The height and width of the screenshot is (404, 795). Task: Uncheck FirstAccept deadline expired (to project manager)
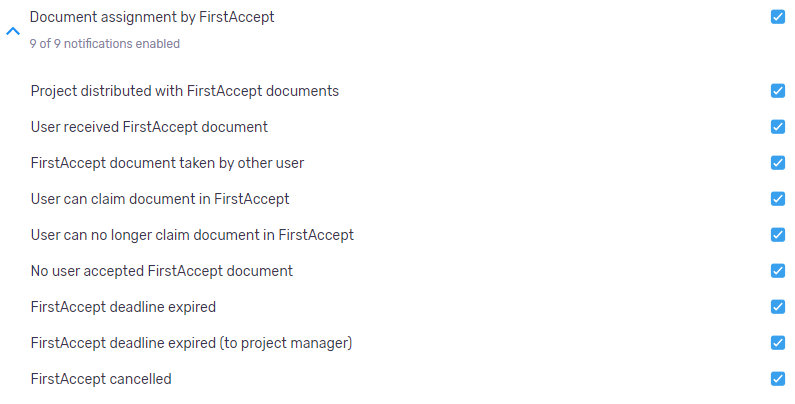point(778,343)
